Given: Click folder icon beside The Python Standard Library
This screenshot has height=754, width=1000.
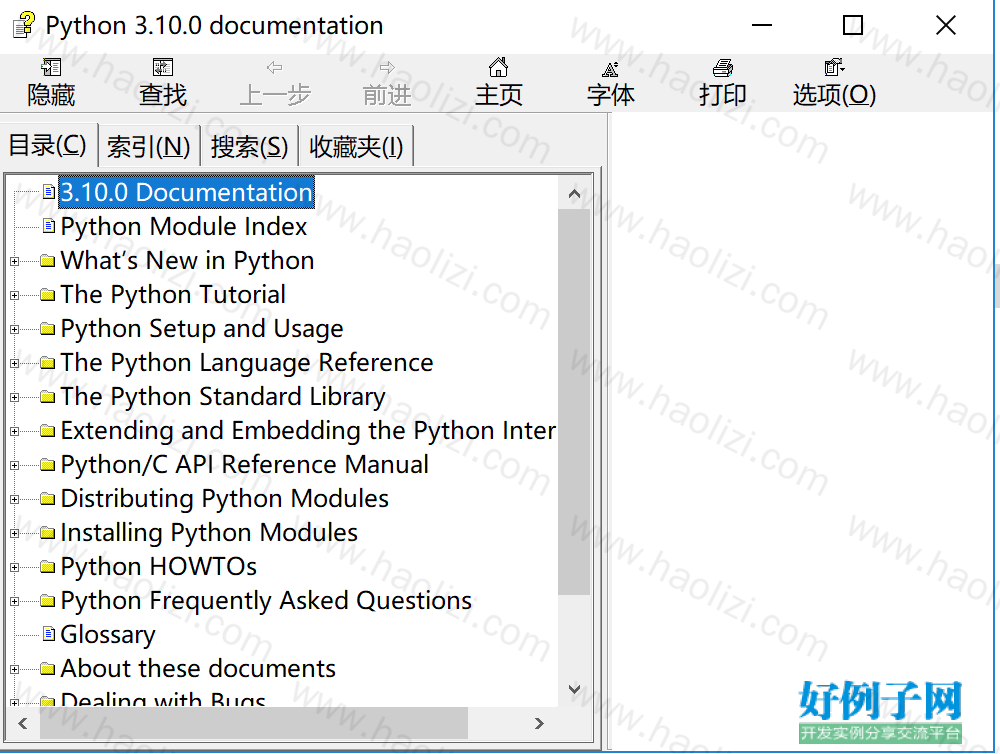Looking at the screenshot, I should [x=47, y=396].
